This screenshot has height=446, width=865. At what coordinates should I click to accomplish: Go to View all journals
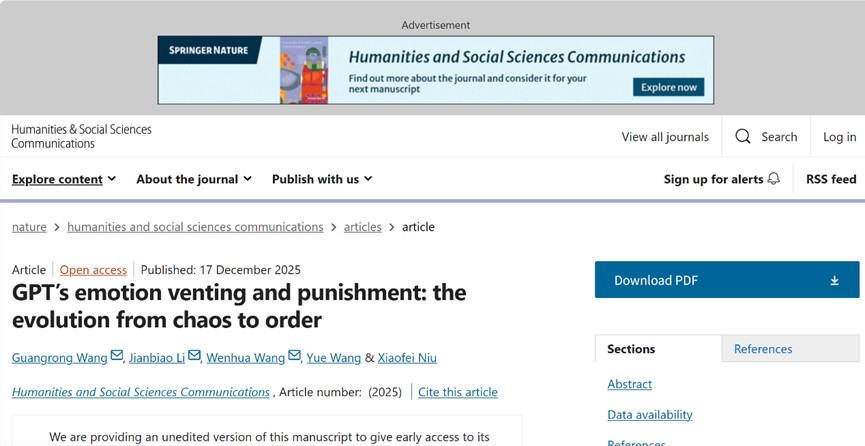665,137
